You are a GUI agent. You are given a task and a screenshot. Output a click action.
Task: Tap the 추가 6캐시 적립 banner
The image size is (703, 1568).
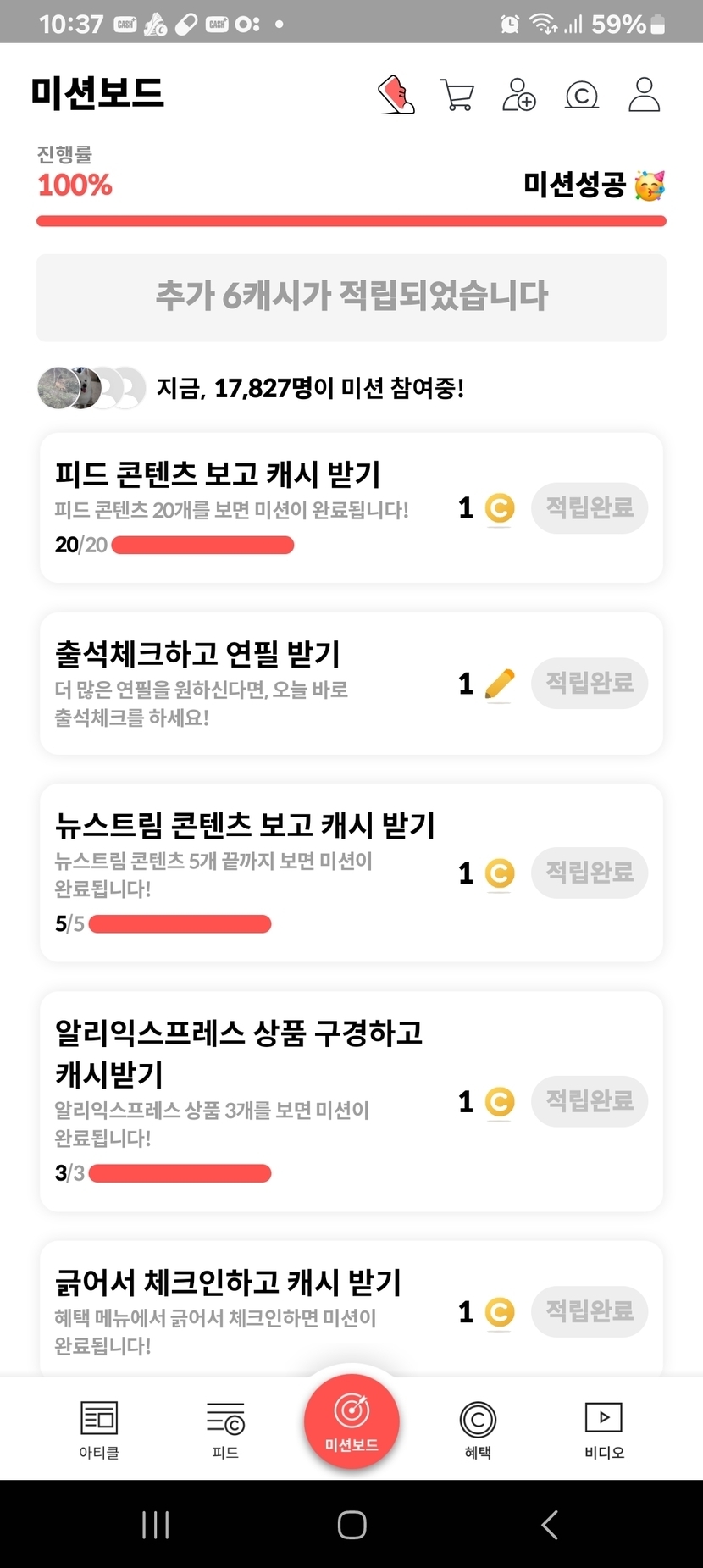tap(351, 297)
